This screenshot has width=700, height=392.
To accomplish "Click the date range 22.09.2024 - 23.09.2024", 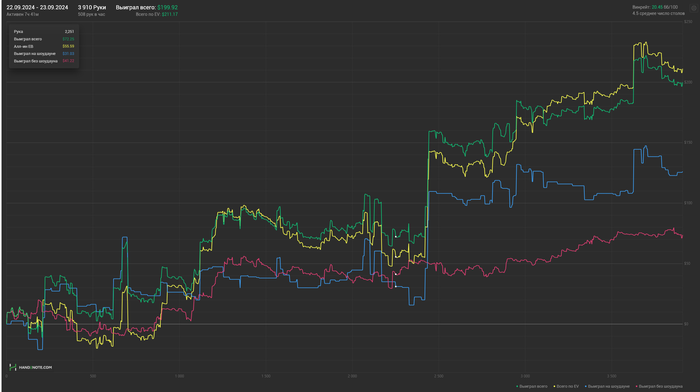I will click(37, 8).
